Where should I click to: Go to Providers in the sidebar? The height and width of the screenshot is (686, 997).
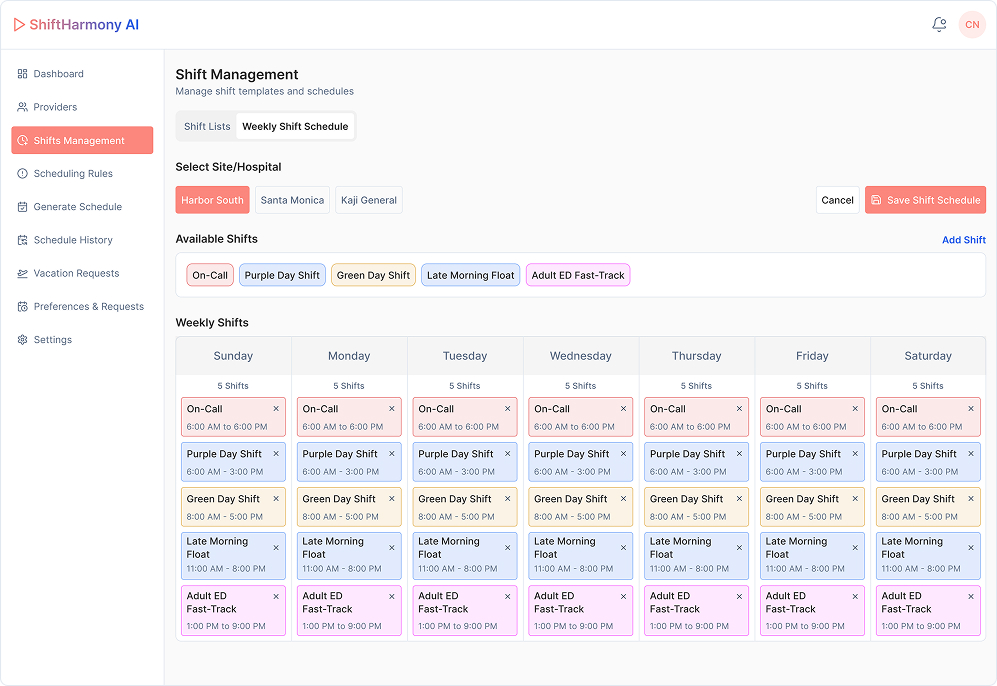click(55, 107)
